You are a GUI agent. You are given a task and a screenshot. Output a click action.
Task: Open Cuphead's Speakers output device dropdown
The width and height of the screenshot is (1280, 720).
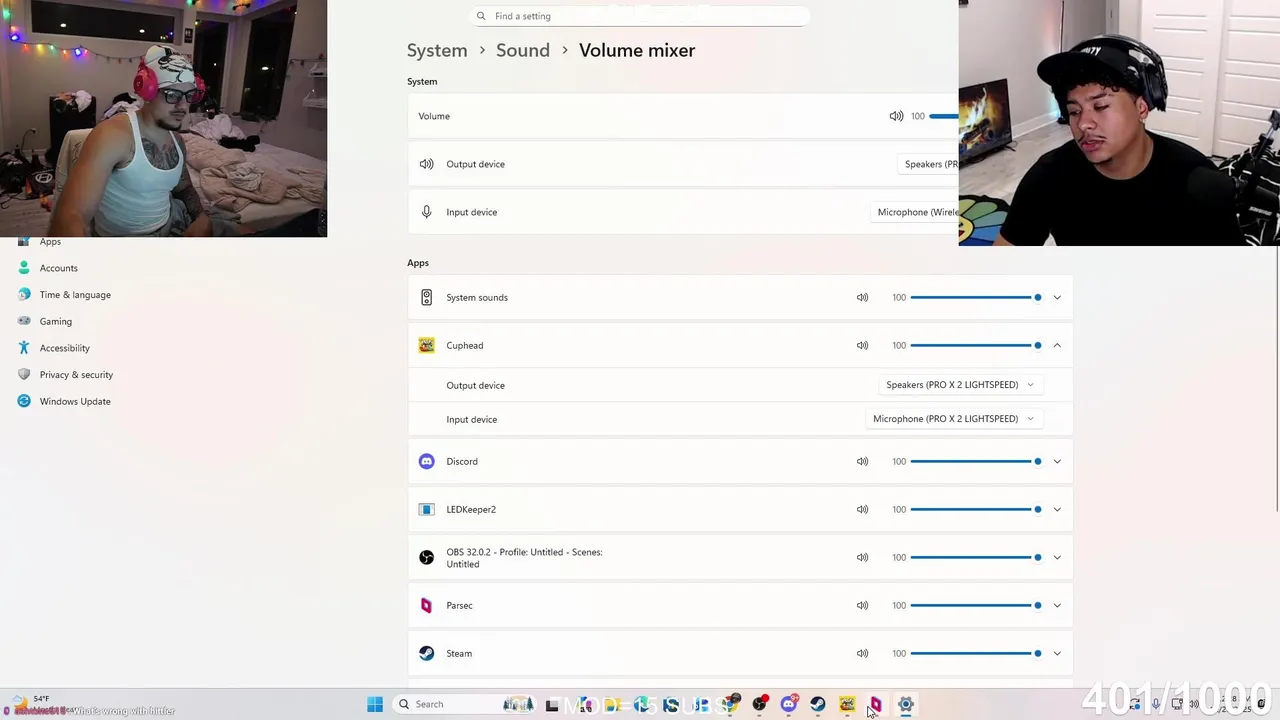coord(959,385)
